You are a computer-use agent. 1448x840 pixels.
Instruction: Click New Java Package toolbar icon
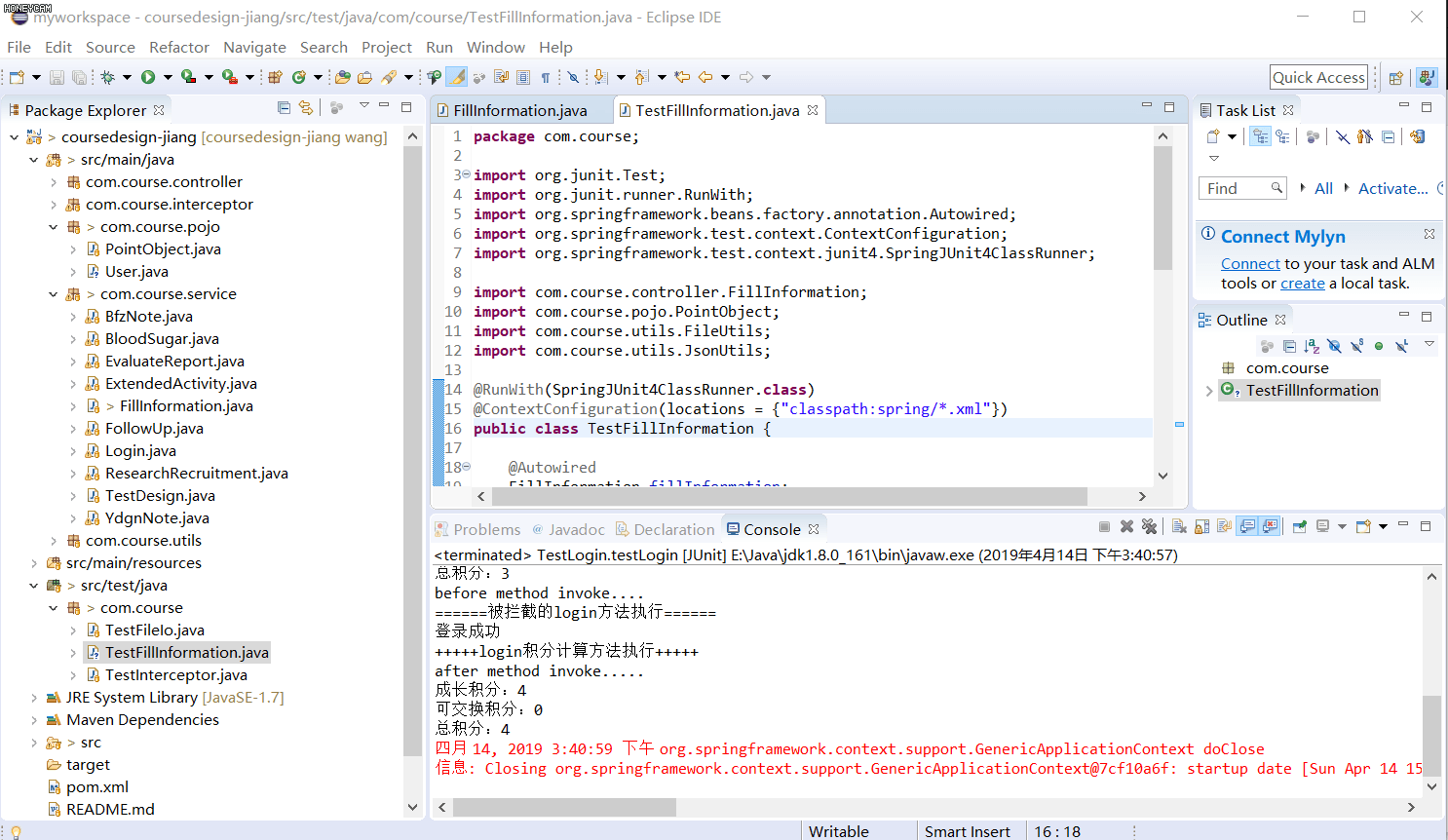point(275,77)
